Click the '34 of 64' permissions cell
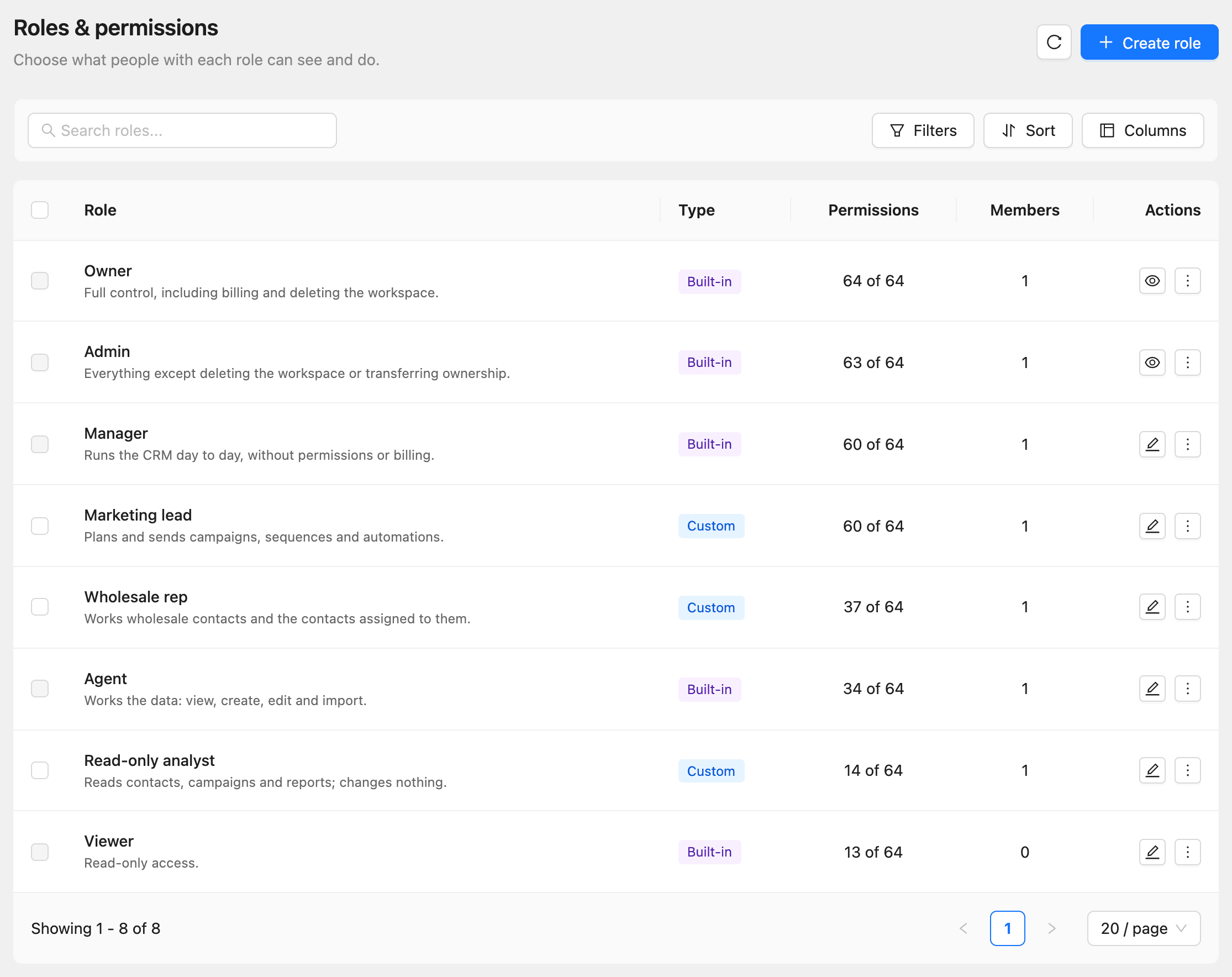Image resolution: width=1232 pixels, height=977 pixels. coord(873,689)
